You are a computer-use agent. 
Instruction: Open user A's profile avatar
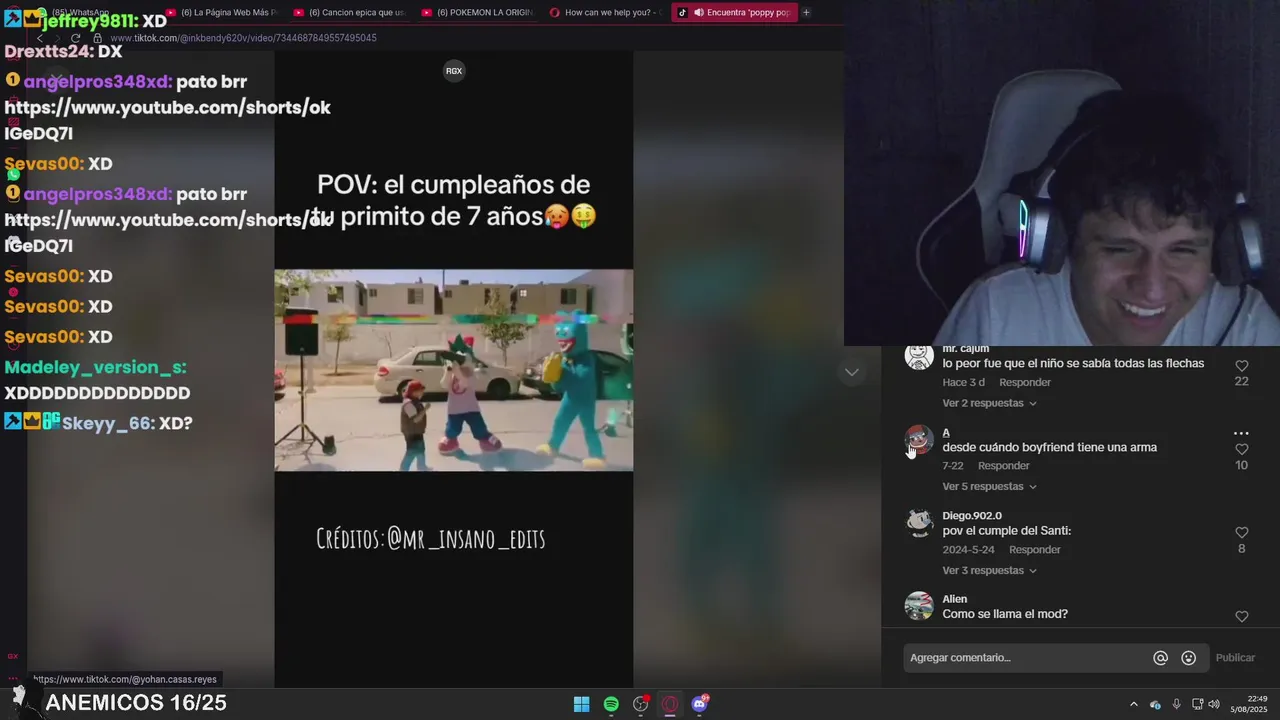coord(919,439)
